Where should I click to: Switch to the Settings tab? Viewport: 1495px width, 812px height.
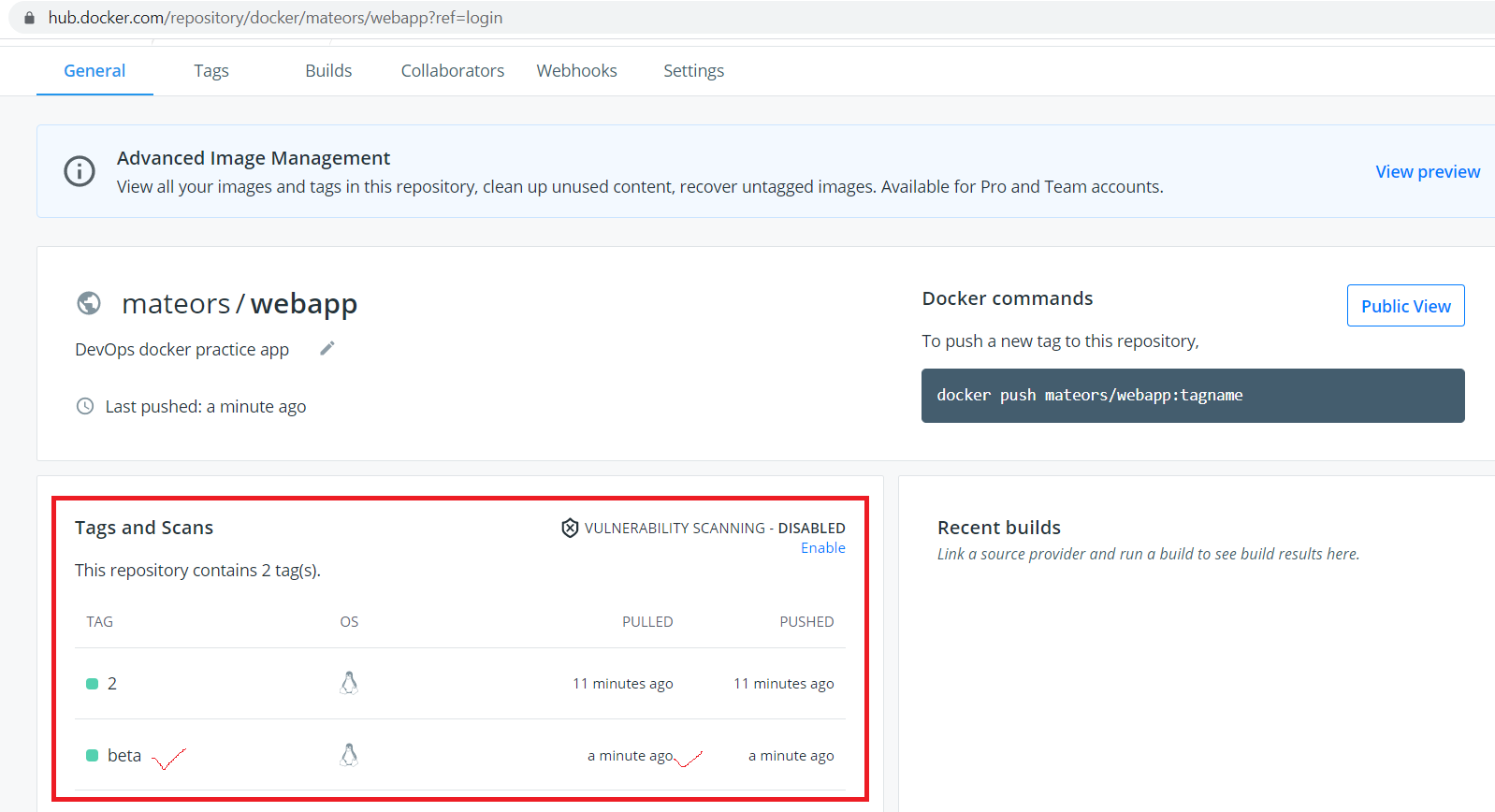coord(693,71)
